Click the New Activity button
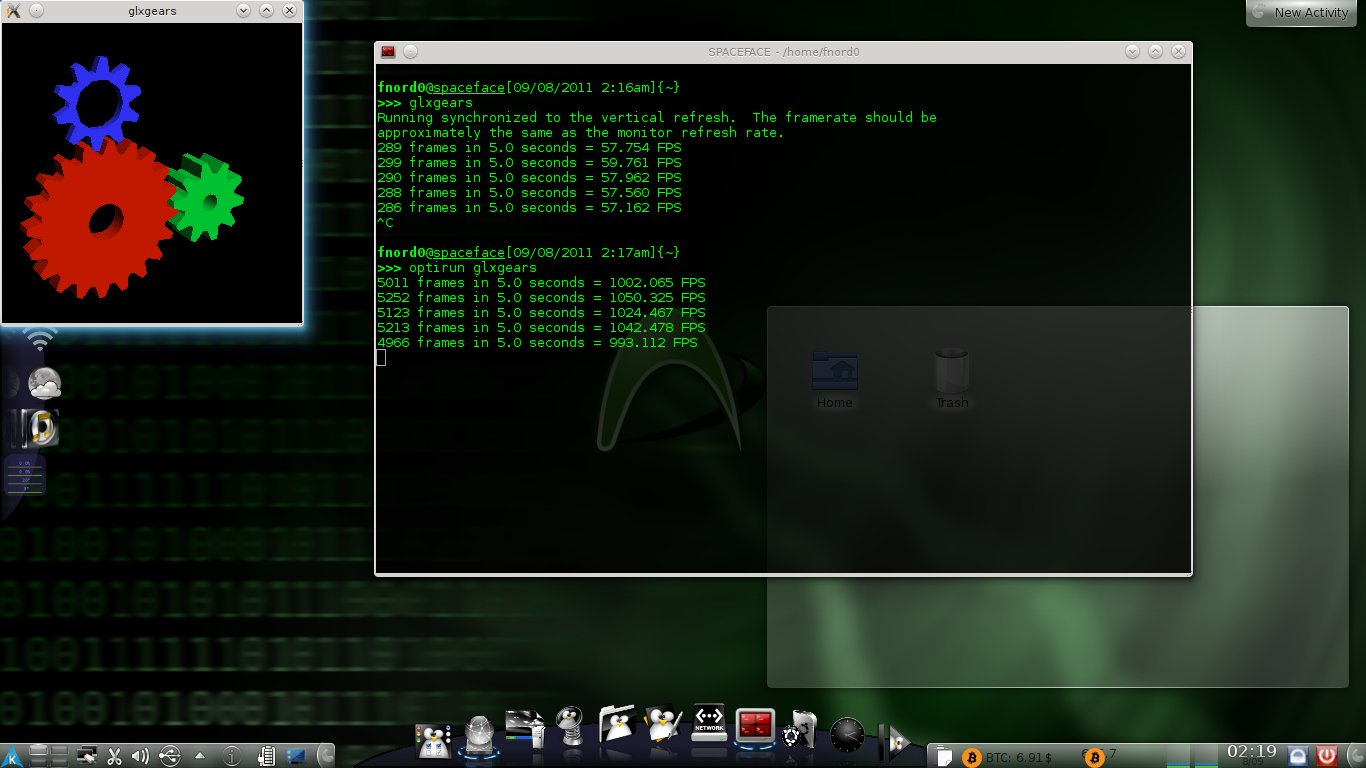Viewport: 1366px width, 768px height. [x=1301, y=13]
